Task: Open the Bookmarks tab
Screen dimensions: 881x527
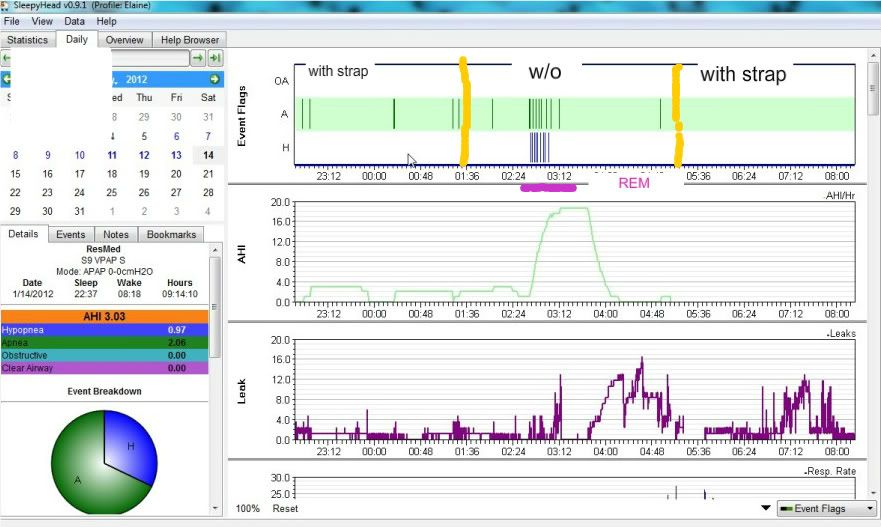Action: 171,234
